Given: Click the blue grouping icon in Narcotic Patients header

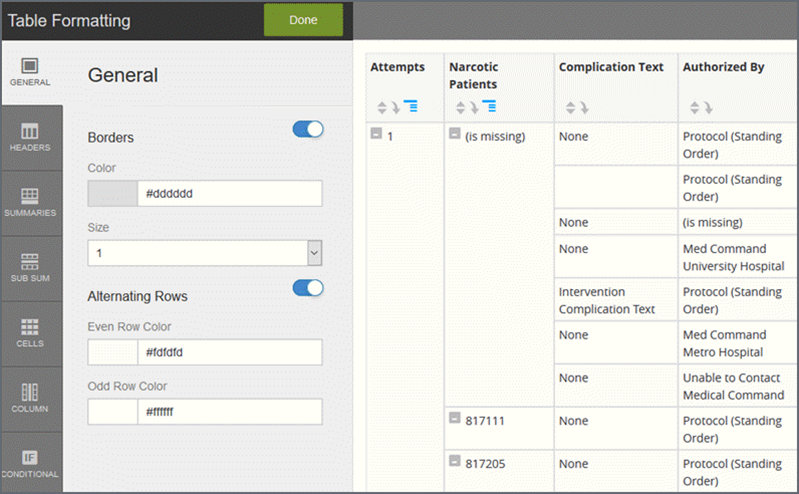Looking at the screenshot, I should 489,106.
